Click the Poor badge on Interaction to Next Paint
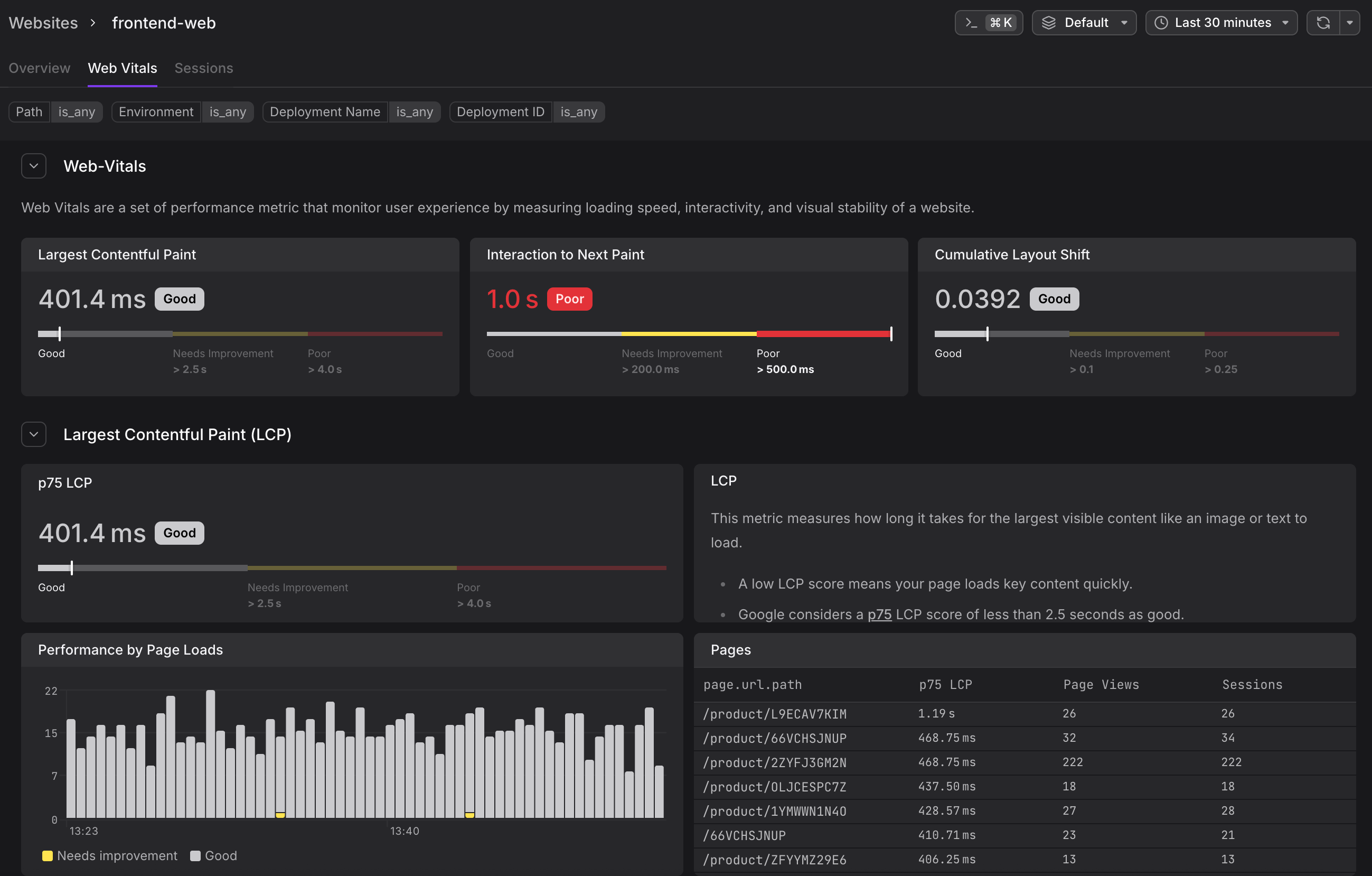 pyautogui.click(x=569, y=299)
